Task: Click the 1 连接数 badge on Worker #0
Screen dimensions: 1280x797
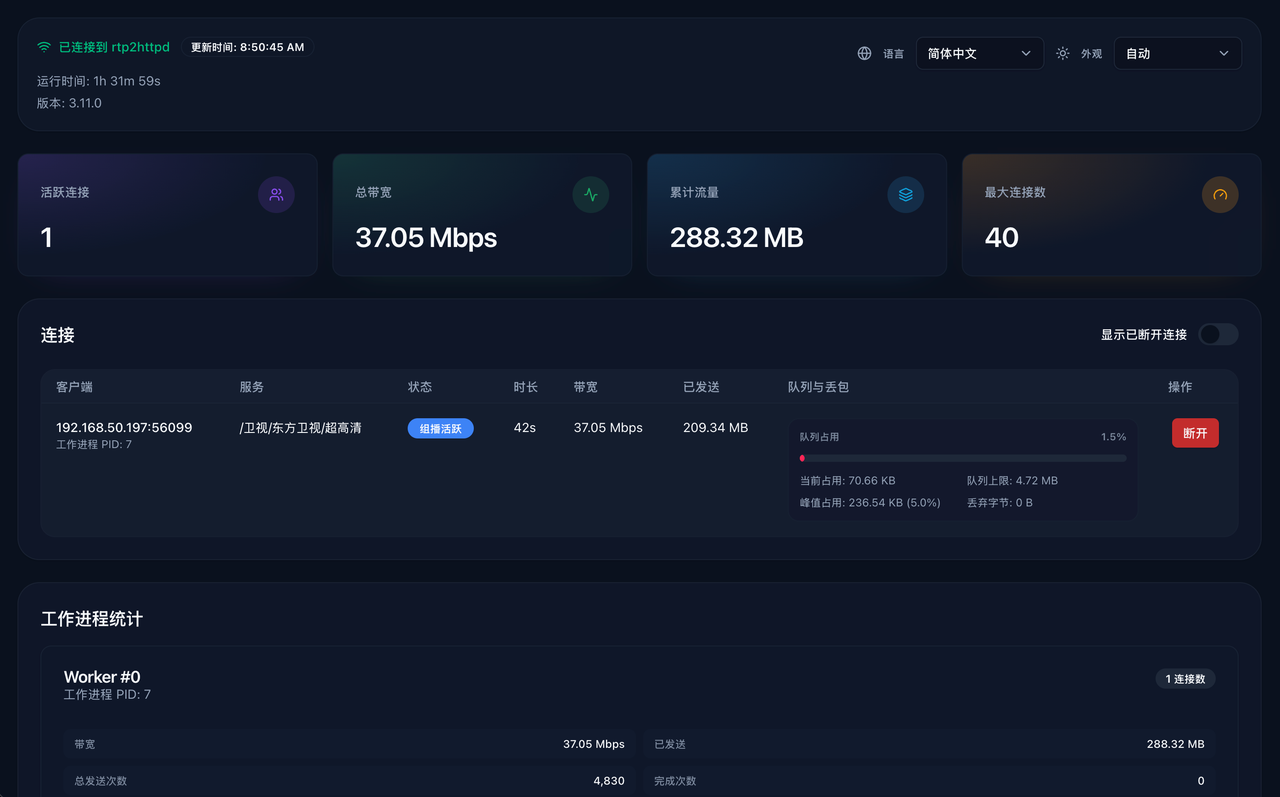Action: (1185, 679)
